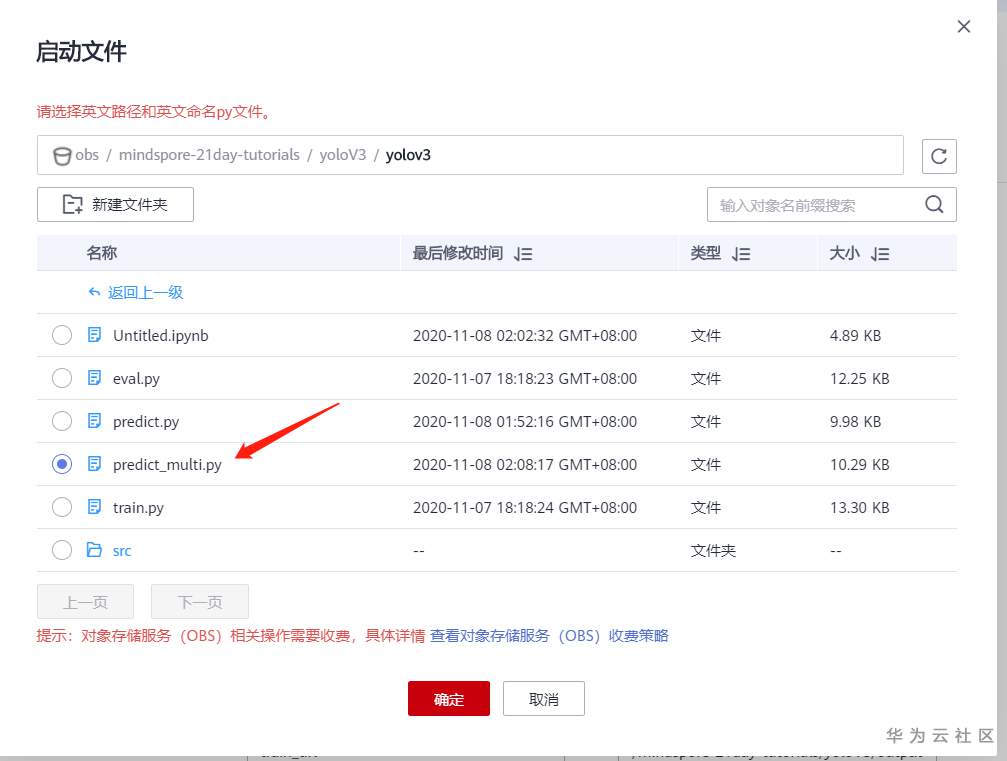Click the 名称 column header
Image resolution: width=1007 pixels, height=761 pixels.
(x=101, y=253)
